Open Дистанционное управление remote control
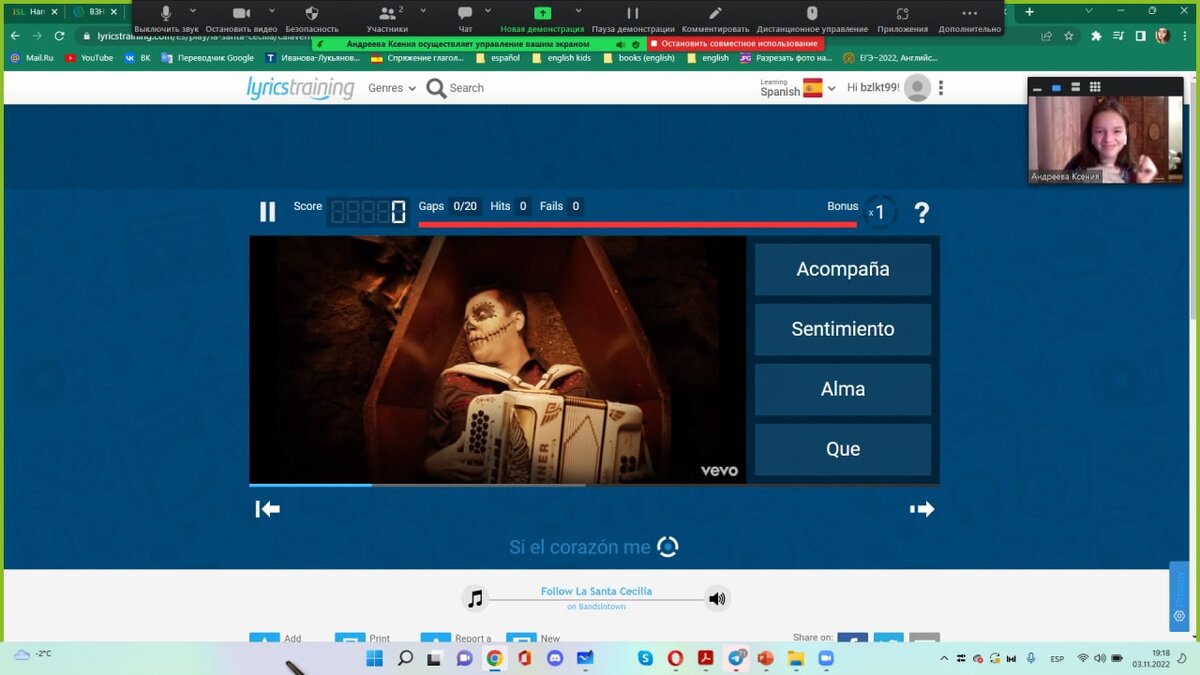The width and height of the screenshot is (1200, 675). point(812,18)
